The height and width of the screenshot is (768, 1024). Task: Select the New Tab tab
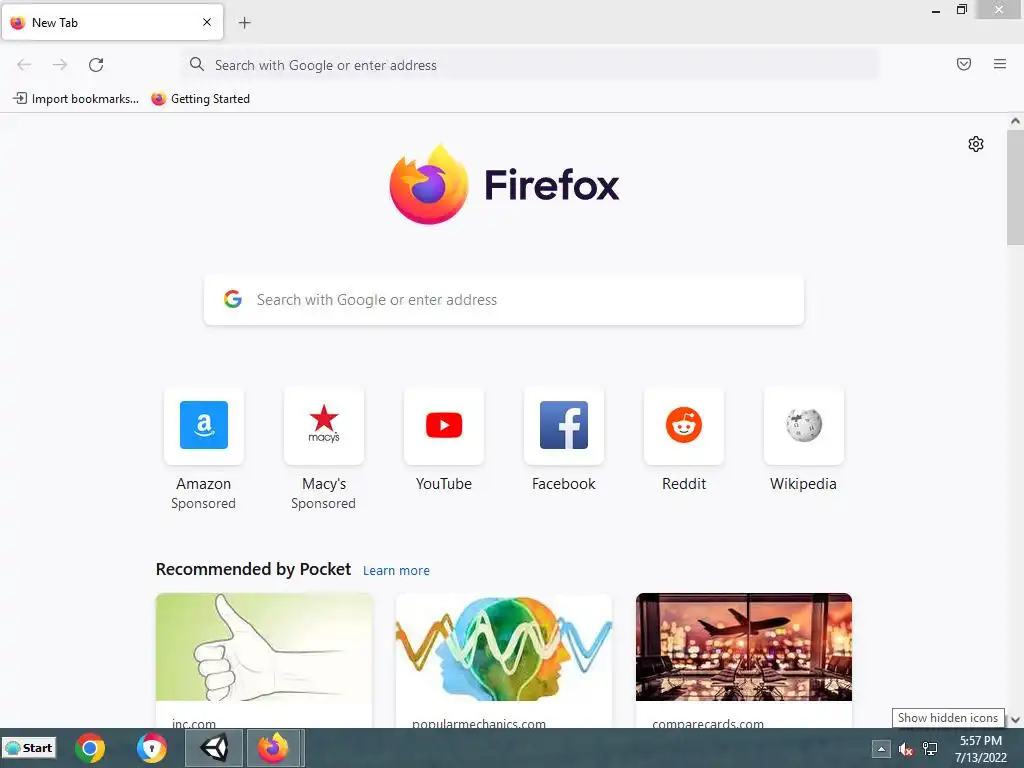pyautogui.click(x=112, y=22)
